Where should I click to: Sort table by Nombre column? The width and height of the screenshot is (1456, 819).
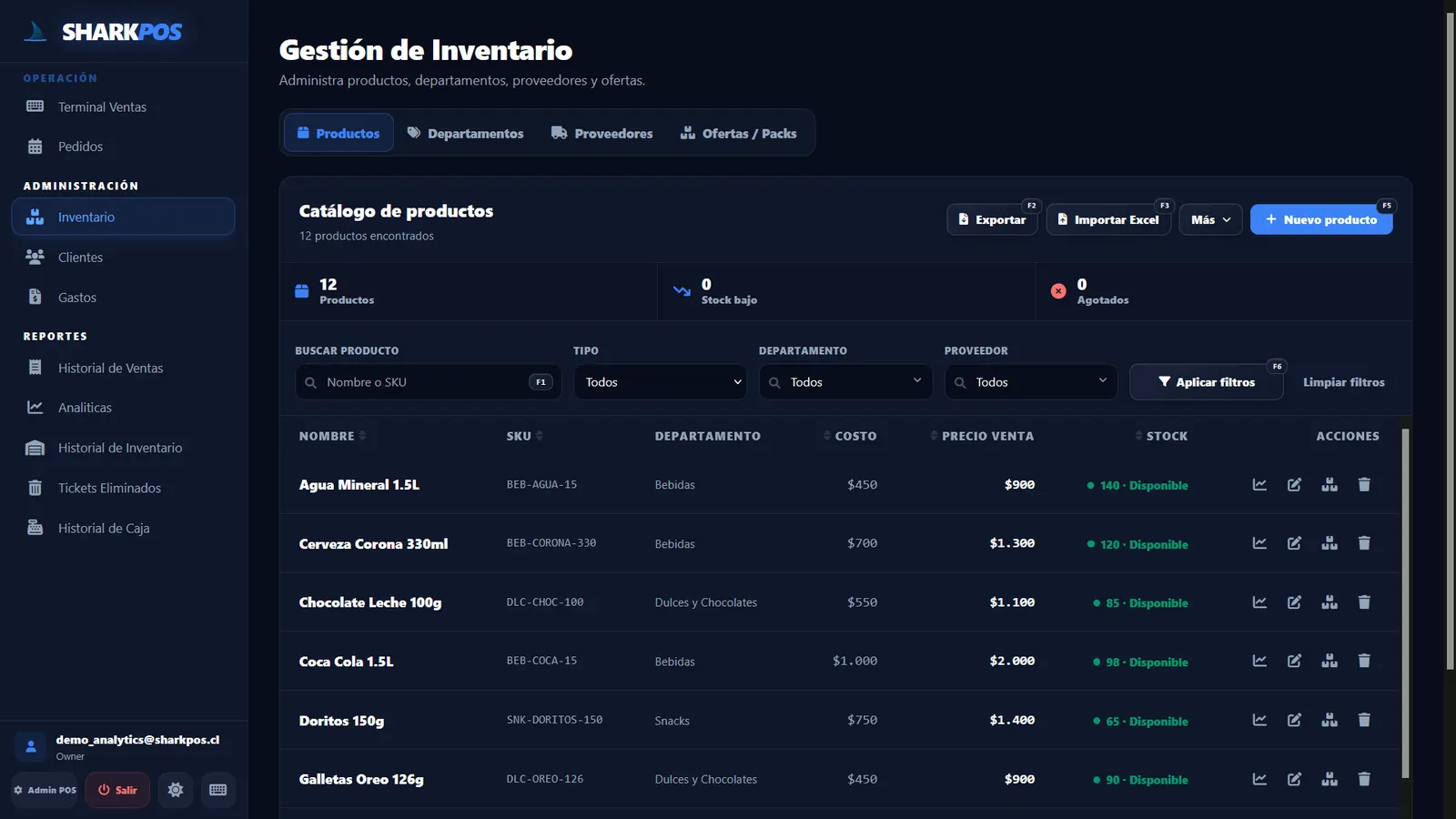tap(332, 436)
